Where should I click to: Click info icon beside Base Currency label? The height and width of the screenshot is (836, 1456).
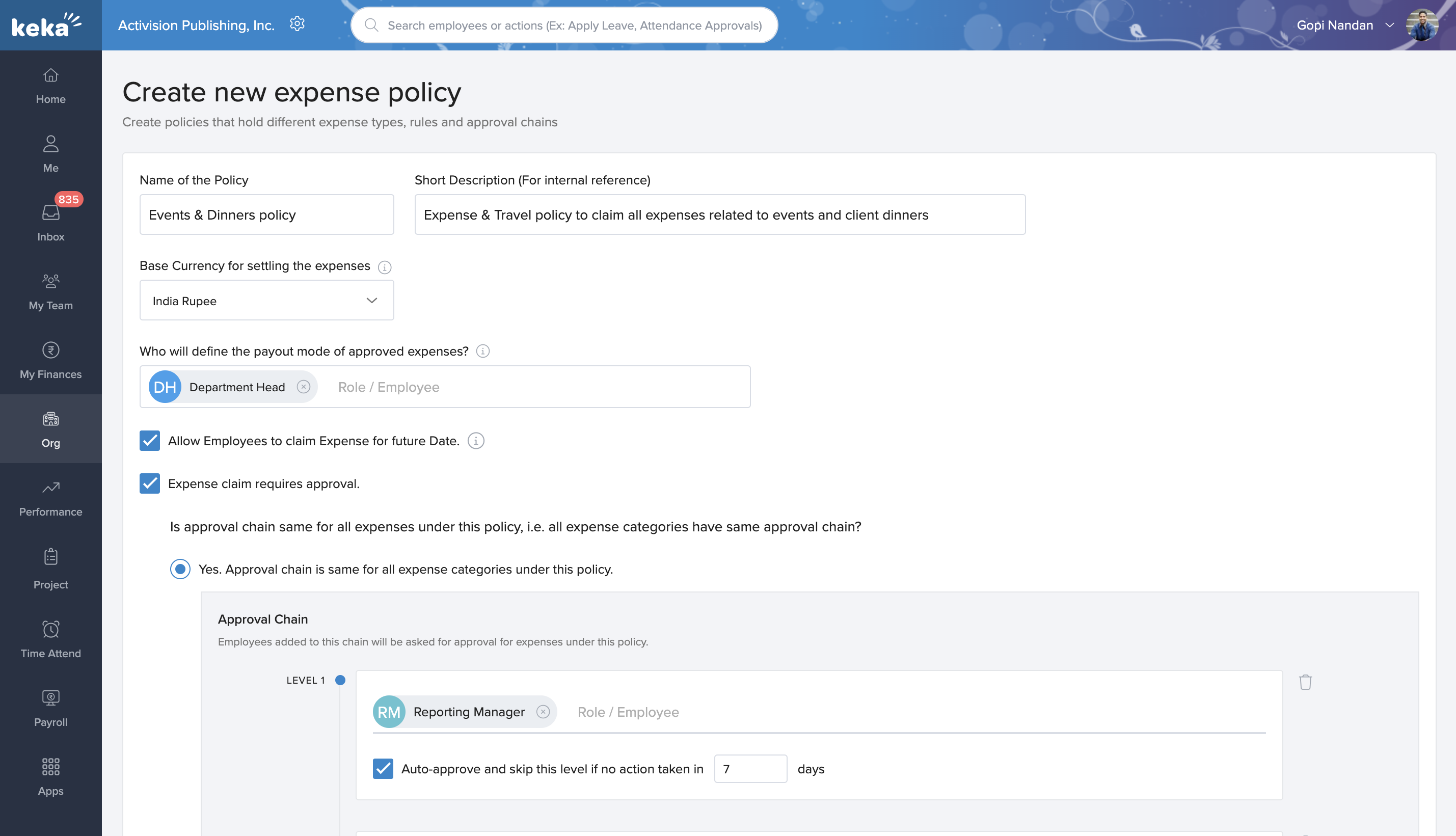(x=385, y=267)
